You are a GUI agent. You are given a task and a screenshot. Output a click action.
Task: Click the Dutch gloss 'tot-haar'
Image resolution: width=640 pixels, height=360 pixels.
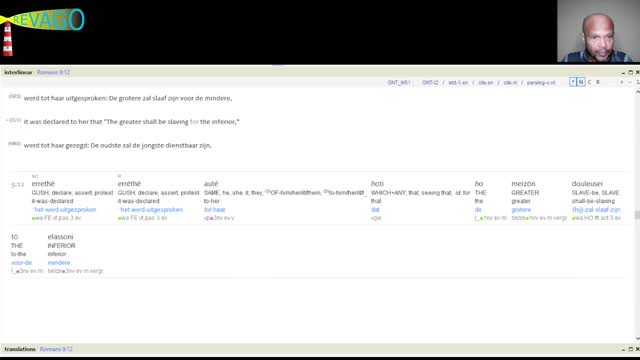point(215,209)
